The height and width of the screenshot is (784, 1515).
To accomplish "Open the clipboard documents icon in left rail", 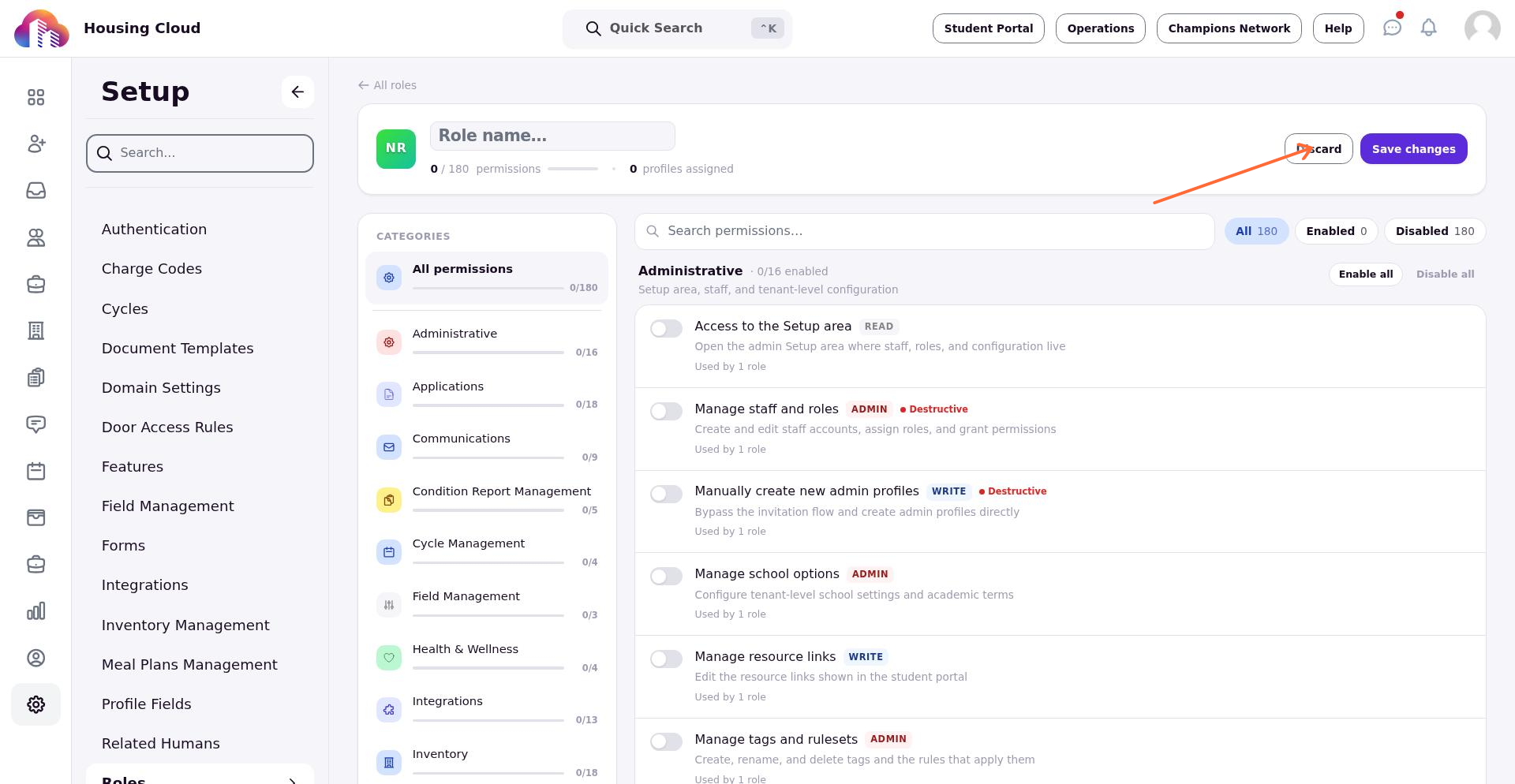I will pos(36,378).
